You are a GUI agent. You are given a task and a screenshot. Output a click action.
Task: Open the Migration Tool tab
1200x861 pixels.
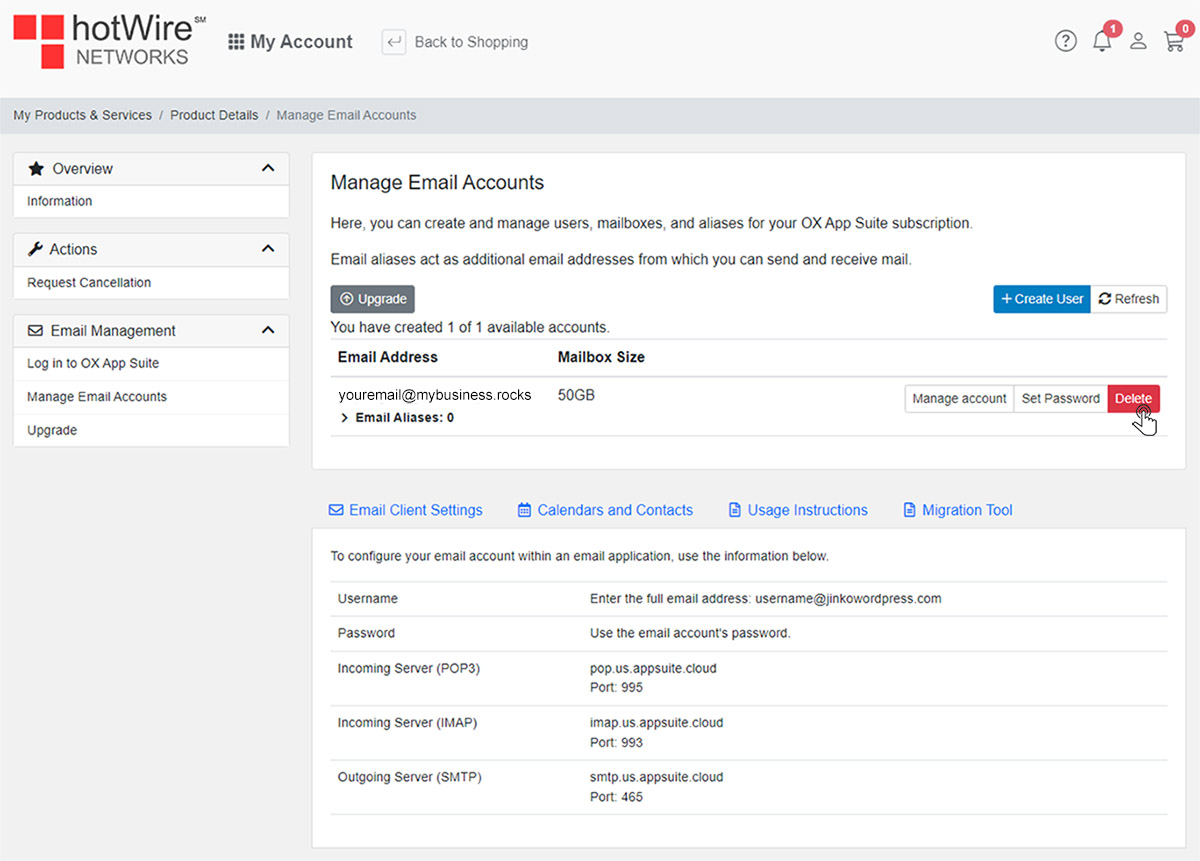pos(957,510)
